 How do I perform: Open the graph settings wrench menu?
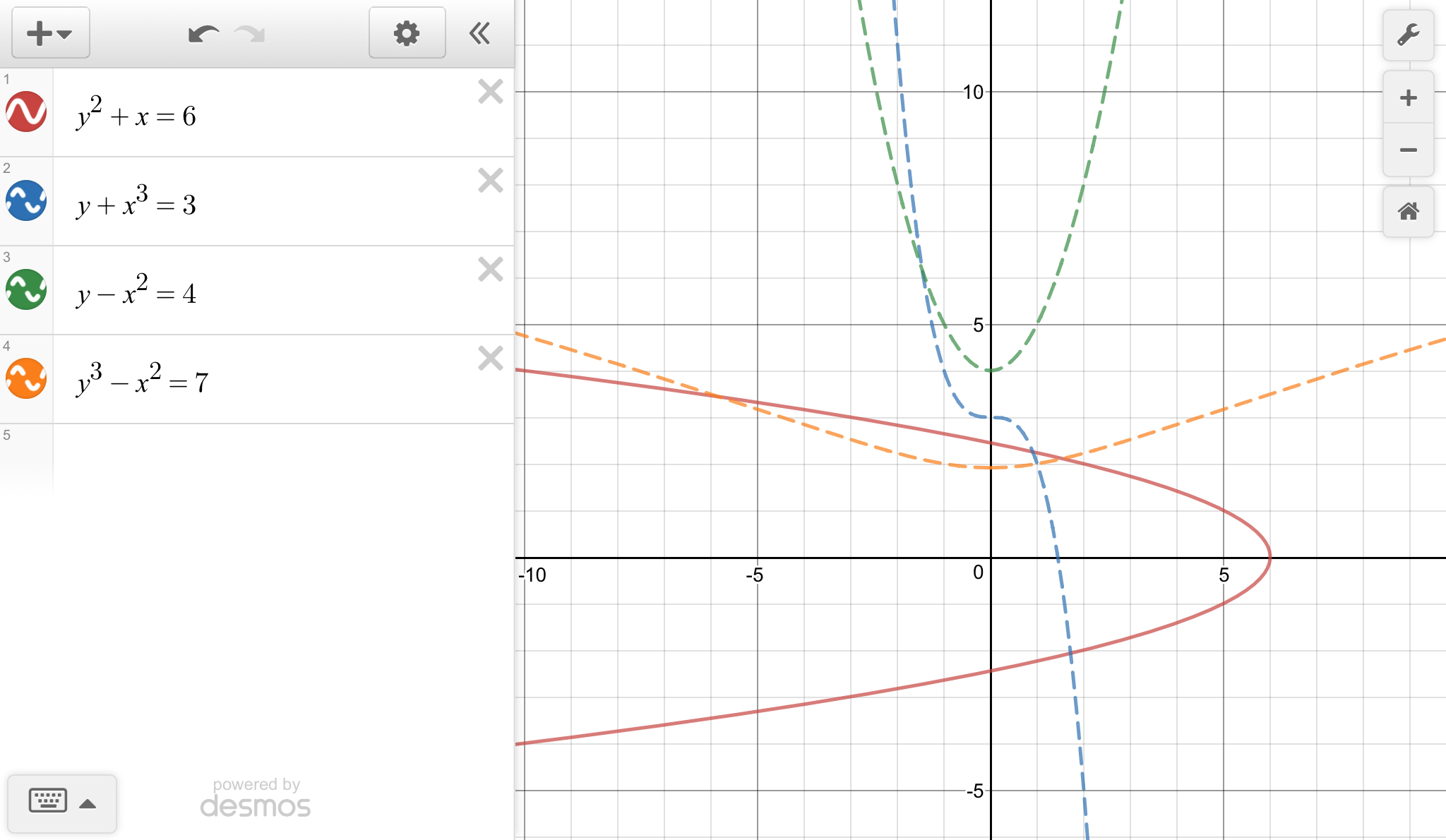click(x=1408, y=35)
